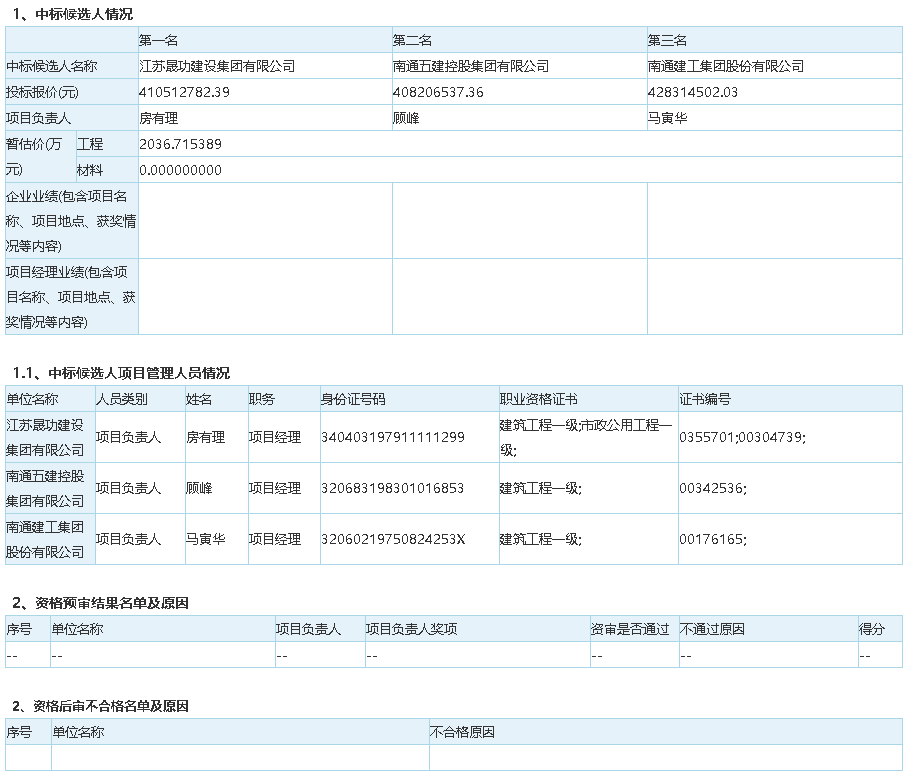Click the 项目负责人奖项 column header
The image size is (904, 778).
[412, 629]
